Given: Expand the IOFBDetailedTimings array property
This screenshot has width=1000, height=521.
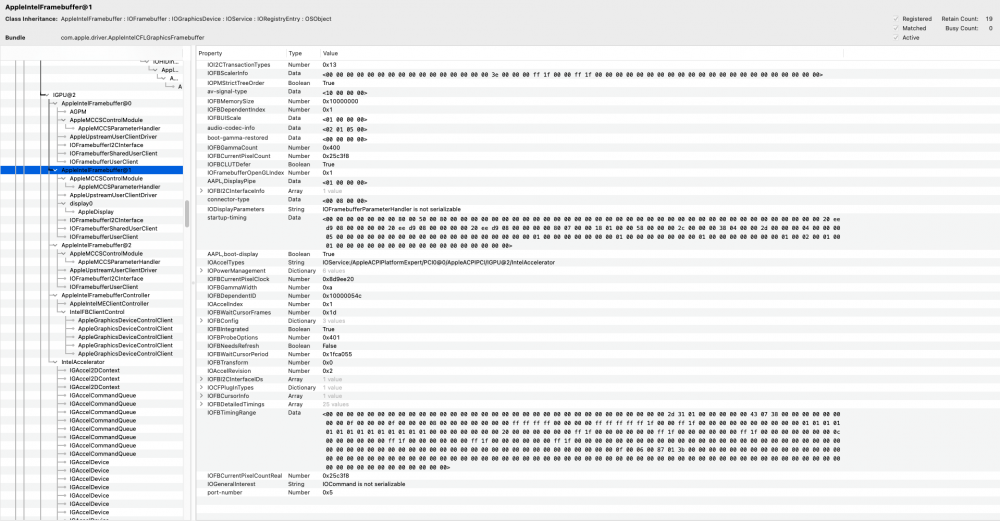Looking at the screenshot, I should click(x=202, y=404).
